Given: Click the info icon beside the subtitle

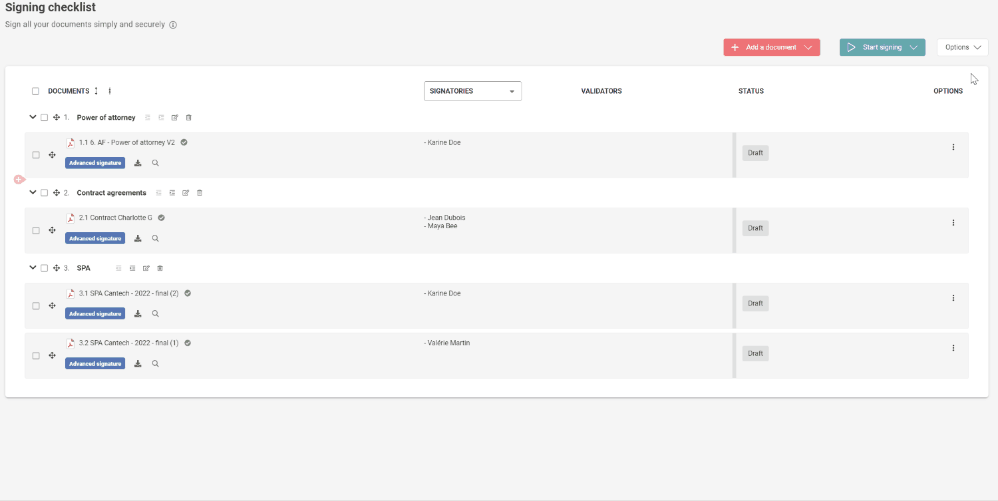Looking at the screenshot, I should (x=173, y=25).
